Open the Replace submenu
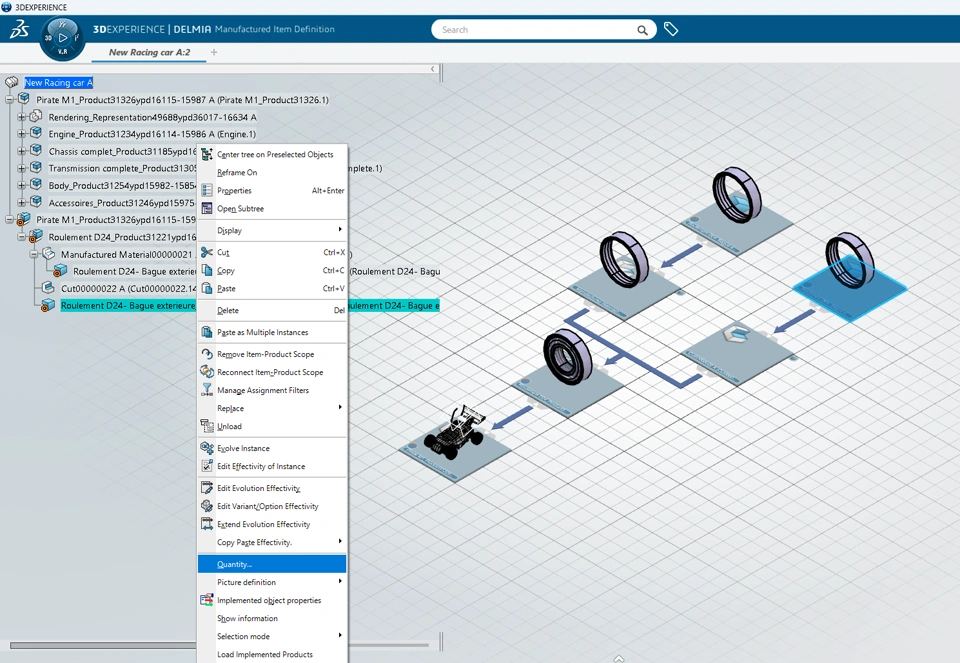The width and height of the screenshot is (960, 663). click(x=272, y=408)
